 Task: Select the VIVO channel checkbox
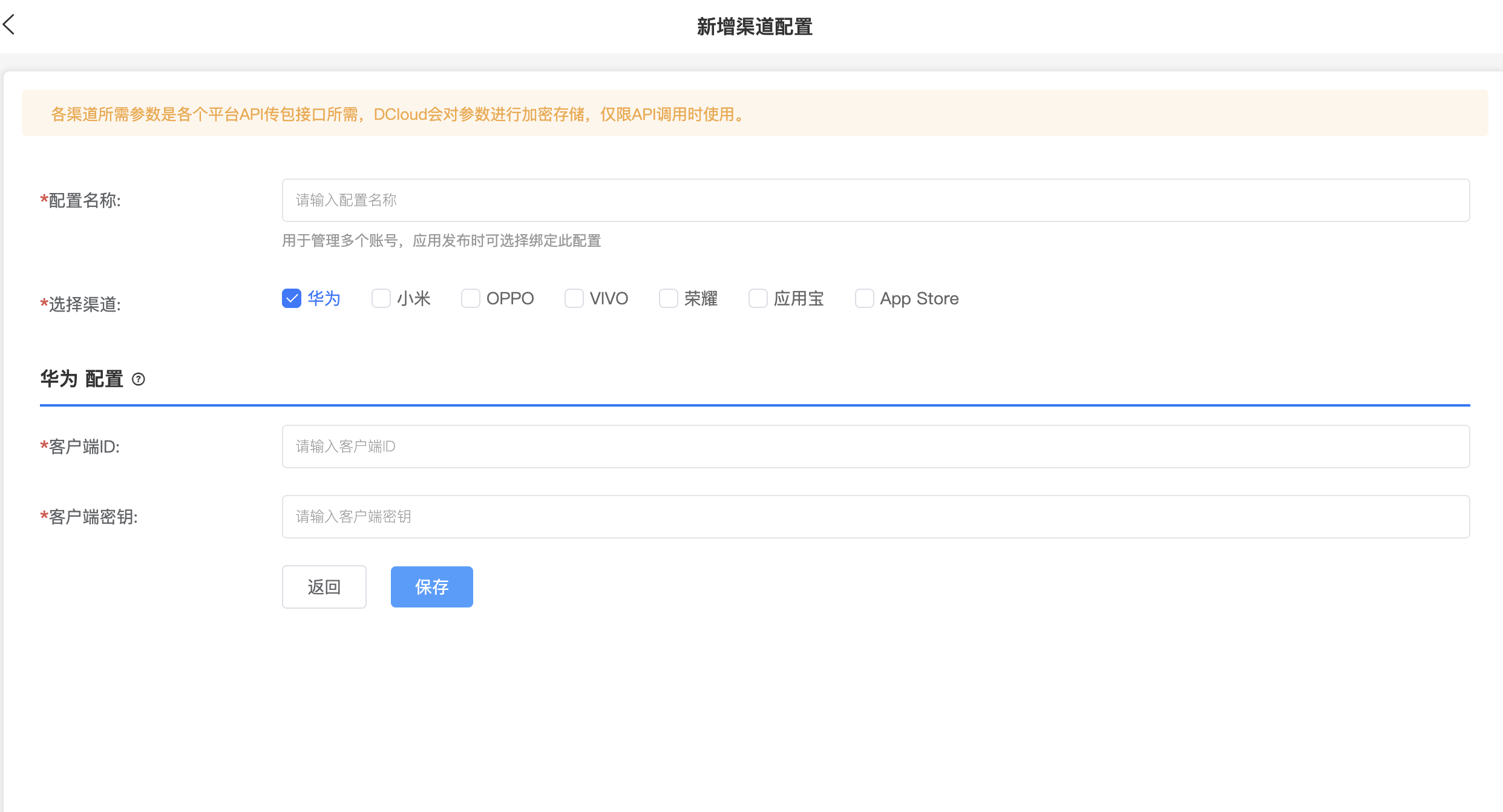tap(574, 298)
